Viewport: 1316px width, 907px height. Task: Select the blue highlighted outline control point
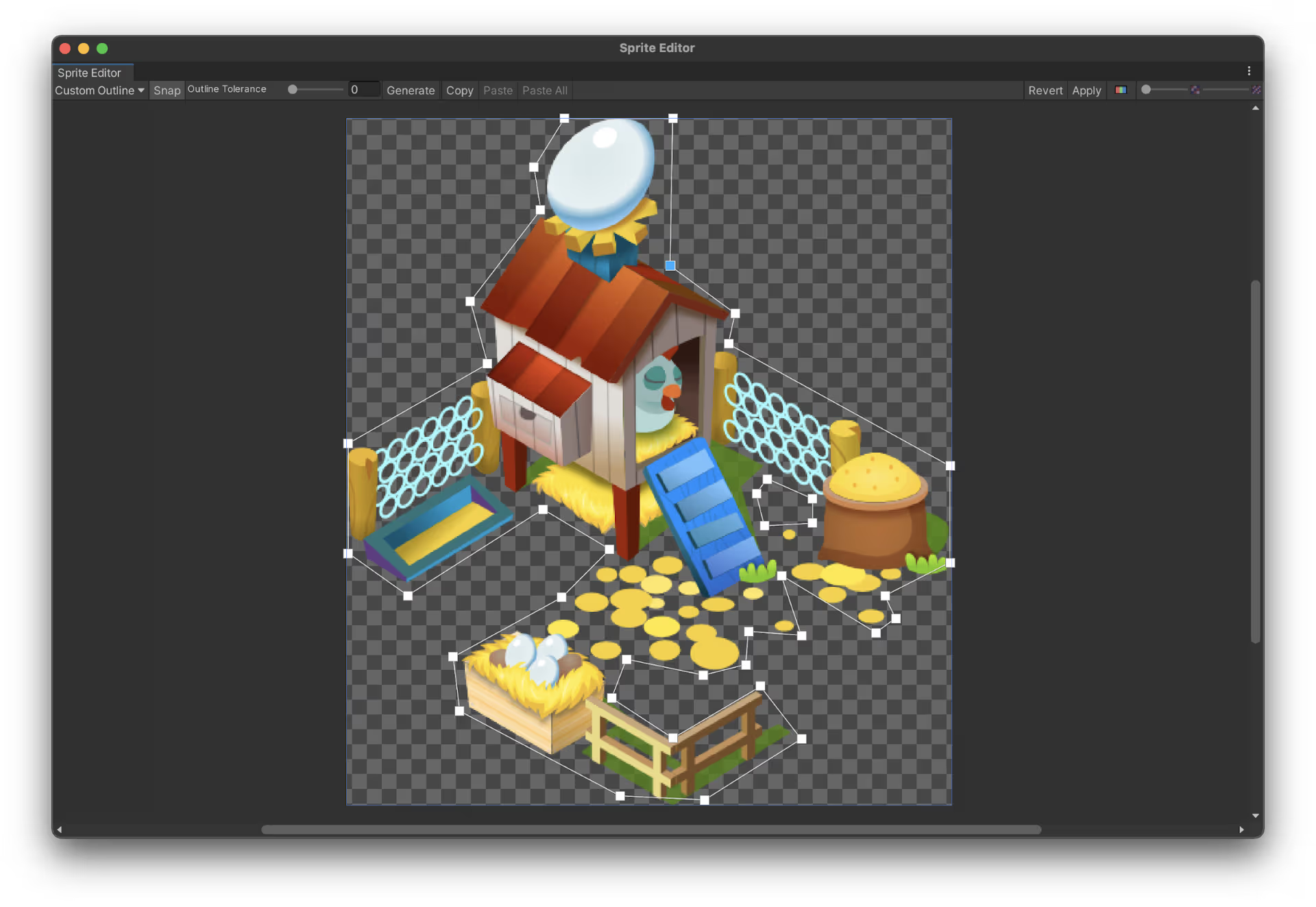(x=670, y=265)
